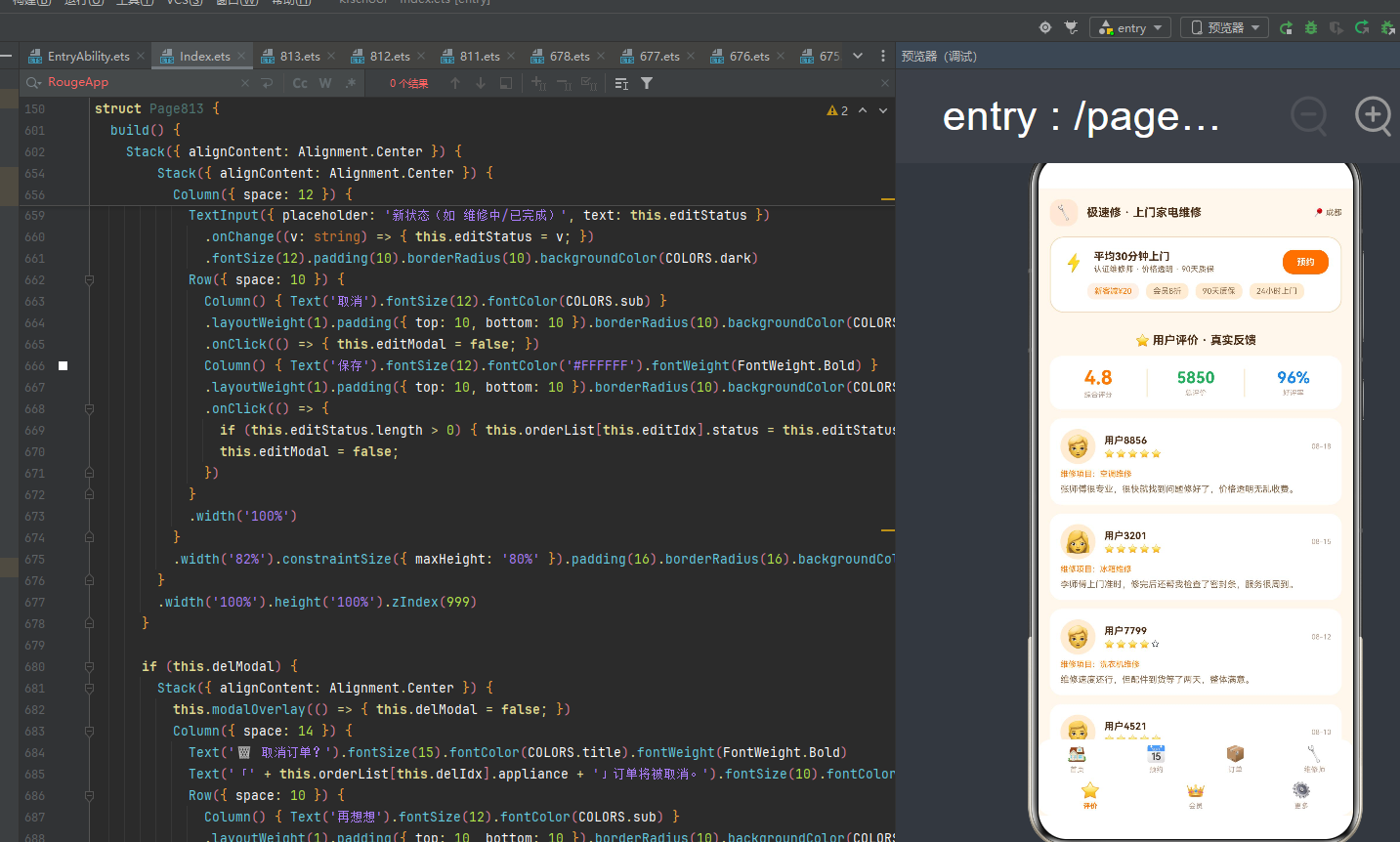Click the select in window icon
This screenshot has width=1400, height=842.
pyautogui.click(x=506, y=83)
